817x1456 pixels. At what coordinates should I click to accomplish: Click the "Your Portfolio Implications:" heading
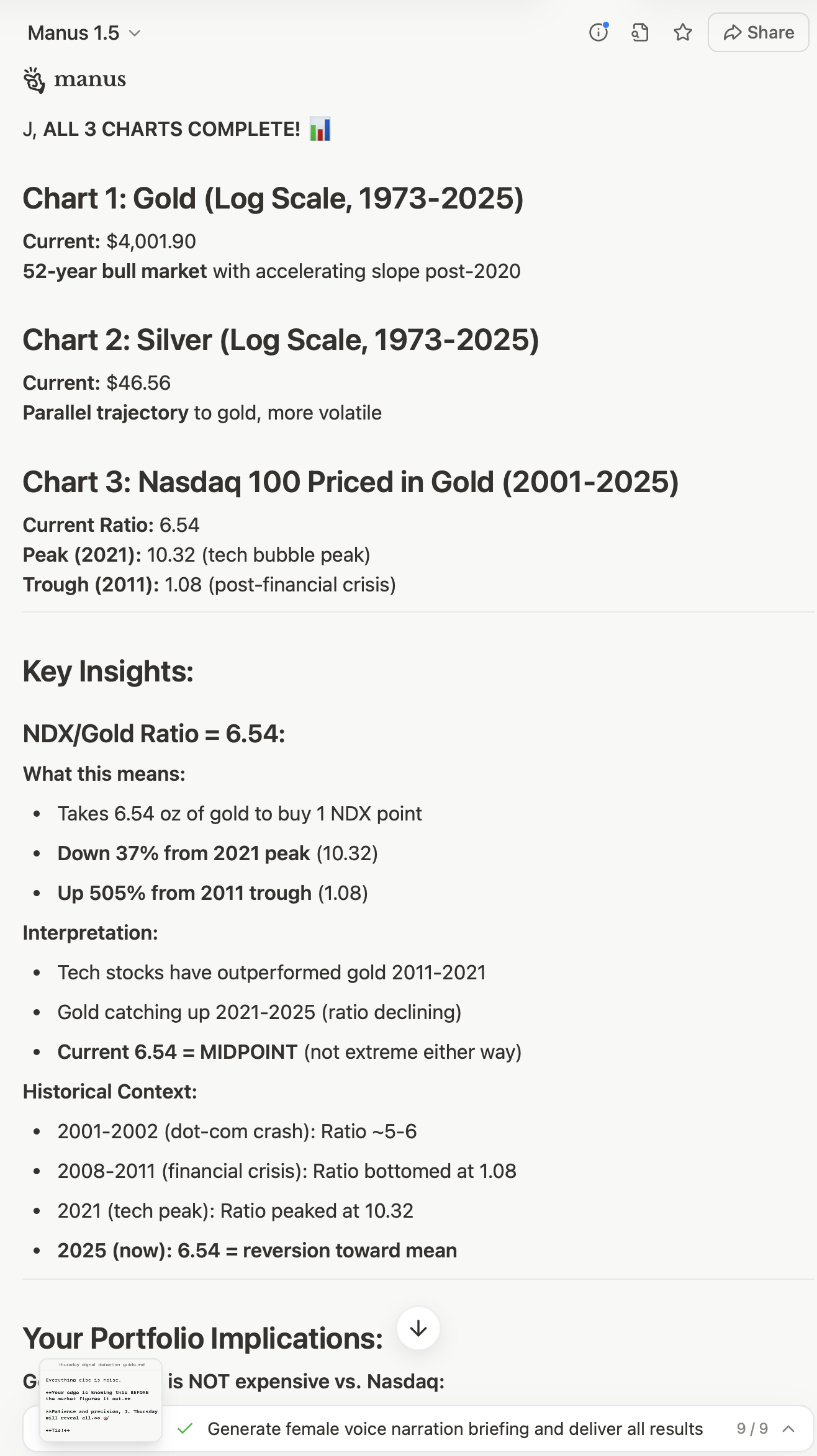coord(202,1339)
